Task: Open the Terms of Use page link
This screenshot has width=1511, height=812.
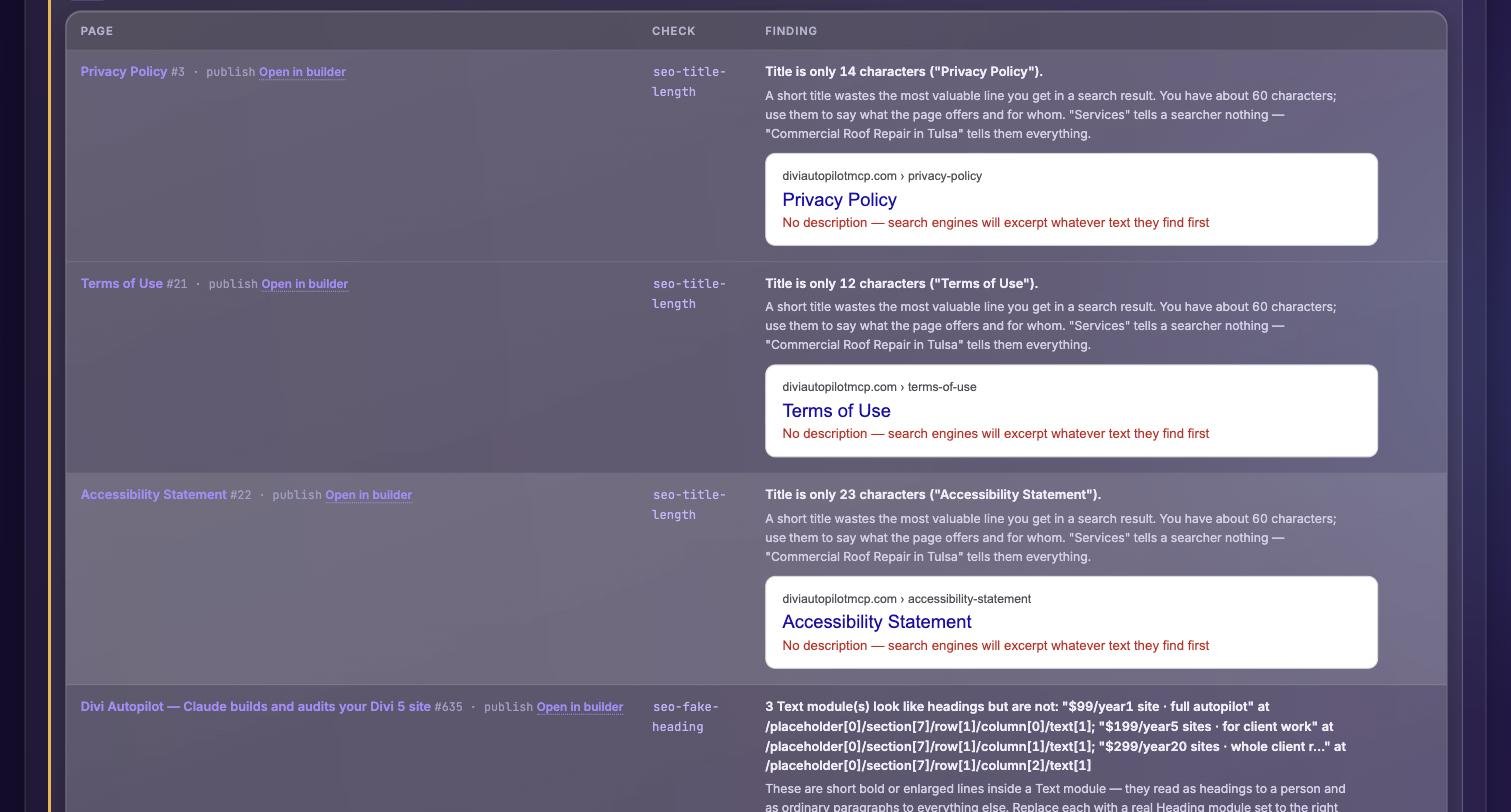Action: [122, 284]
